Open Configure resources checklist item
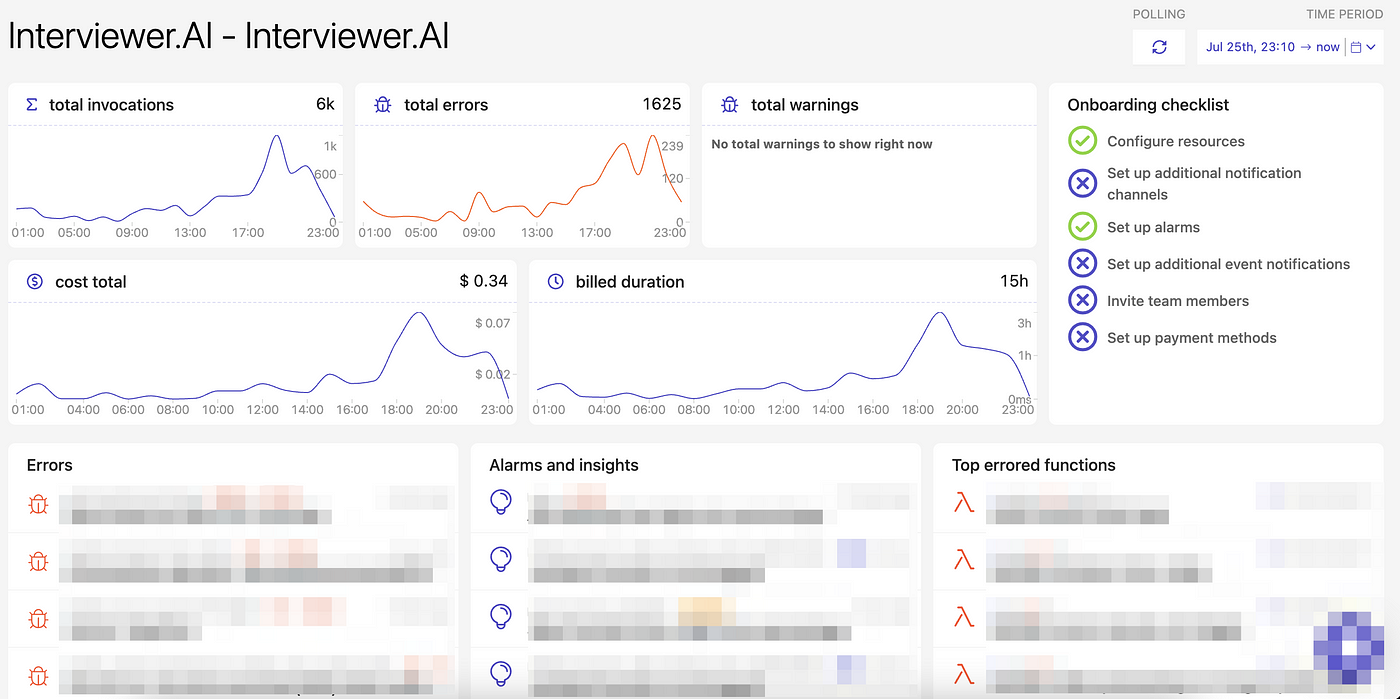 pos(1176,141)
